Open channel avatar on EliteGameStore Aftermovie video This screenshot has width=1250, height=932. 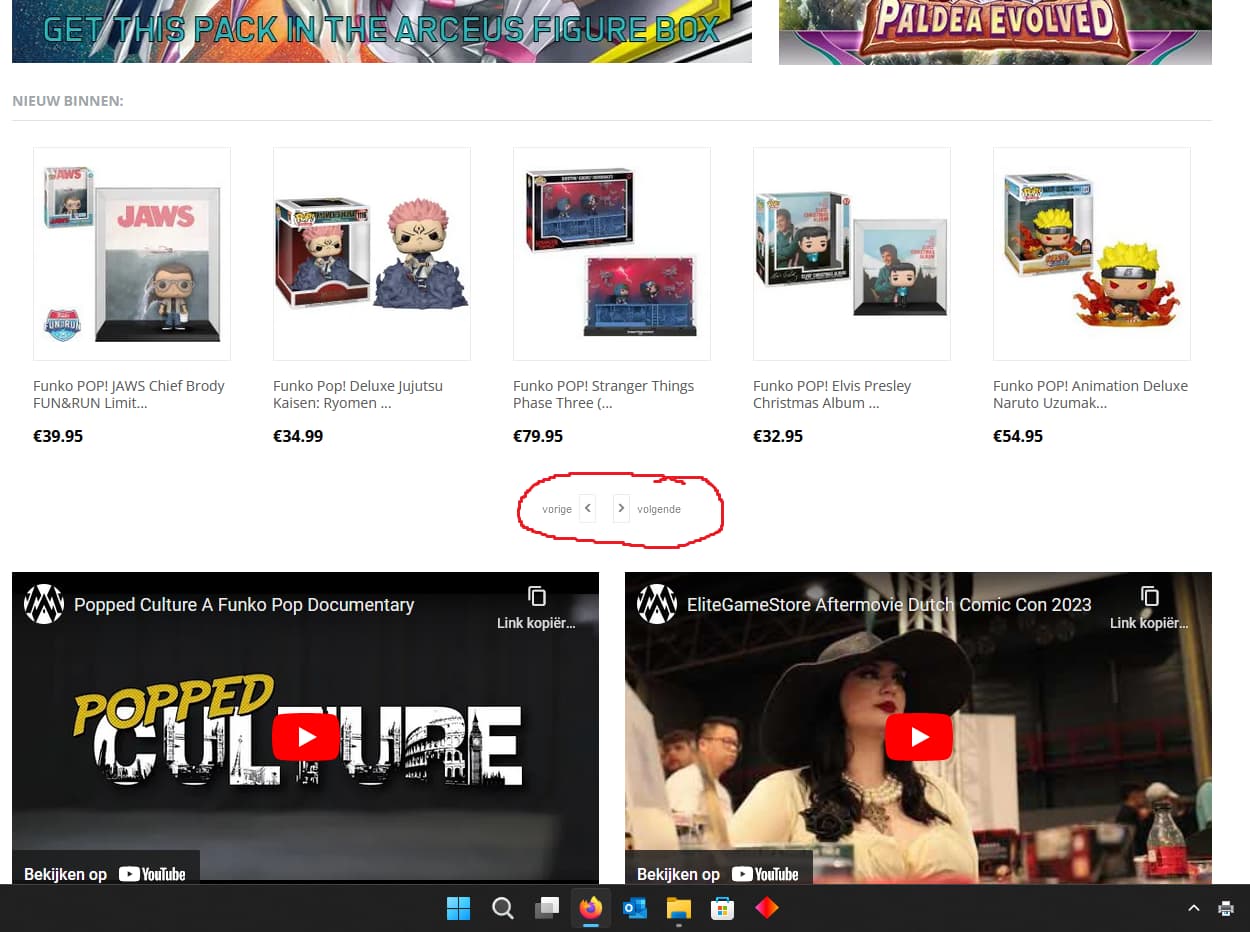[657, 604]
